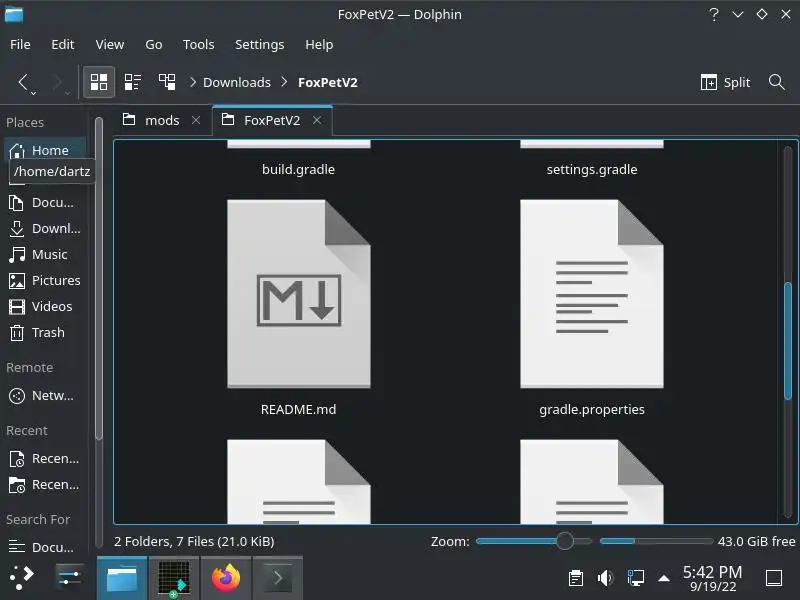
Task: Open the Edit menu
Action: click(x=63, y=44)
